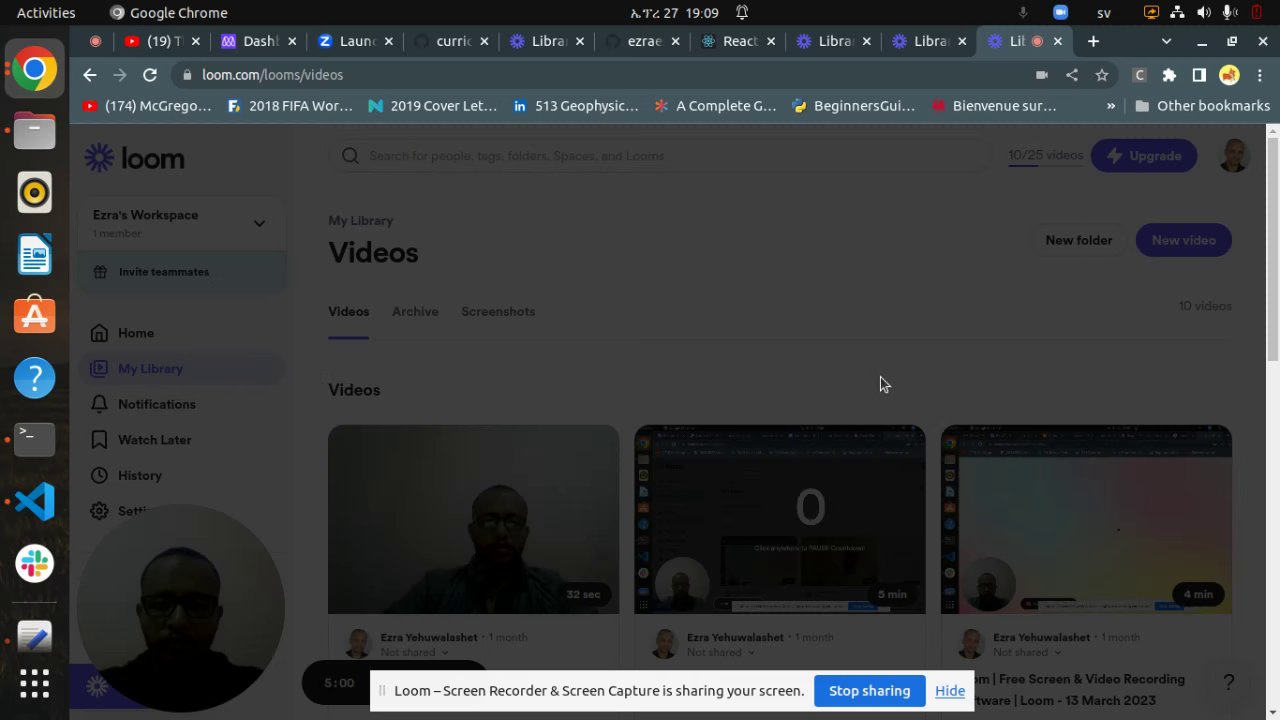
Task: Click volume icon in system tray
Action: [1203, 13]
